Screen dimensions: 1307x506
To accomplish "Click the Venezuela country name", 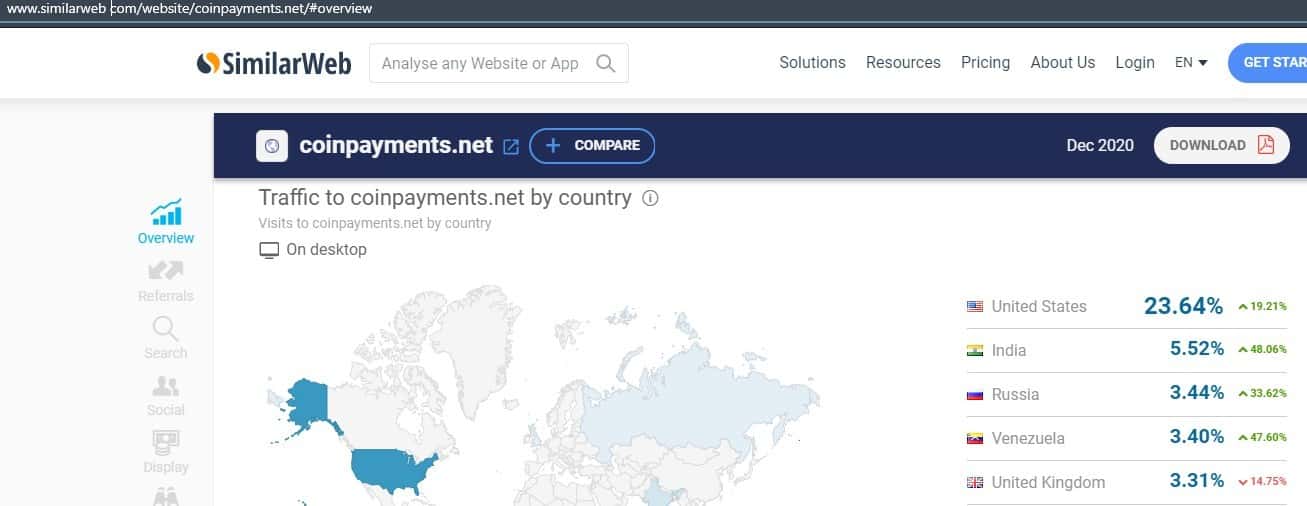I will 1028,439.
